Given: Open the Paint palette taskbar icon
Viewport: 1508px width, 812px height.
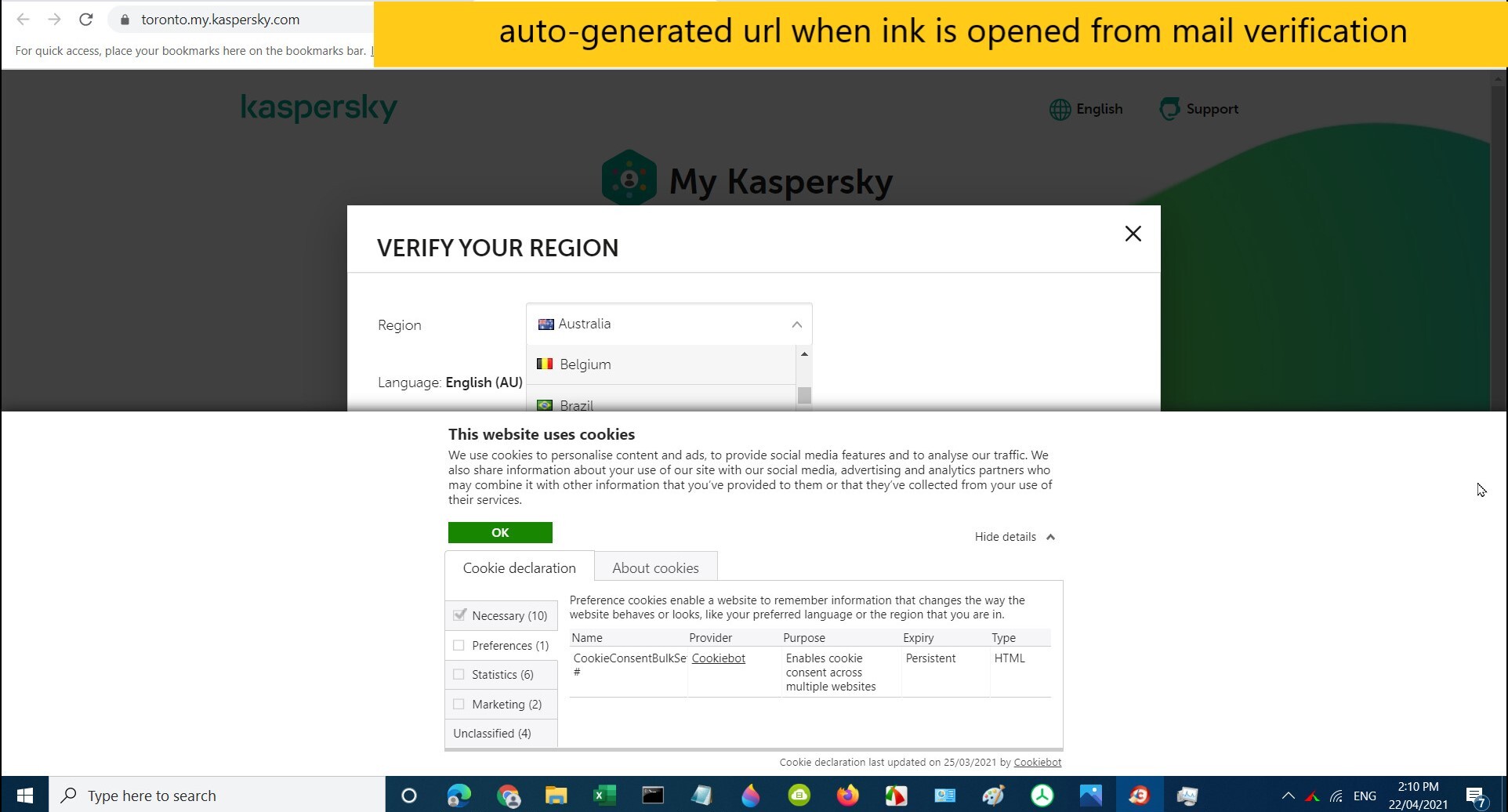Looking at the screenshot, I should (993, 796).
